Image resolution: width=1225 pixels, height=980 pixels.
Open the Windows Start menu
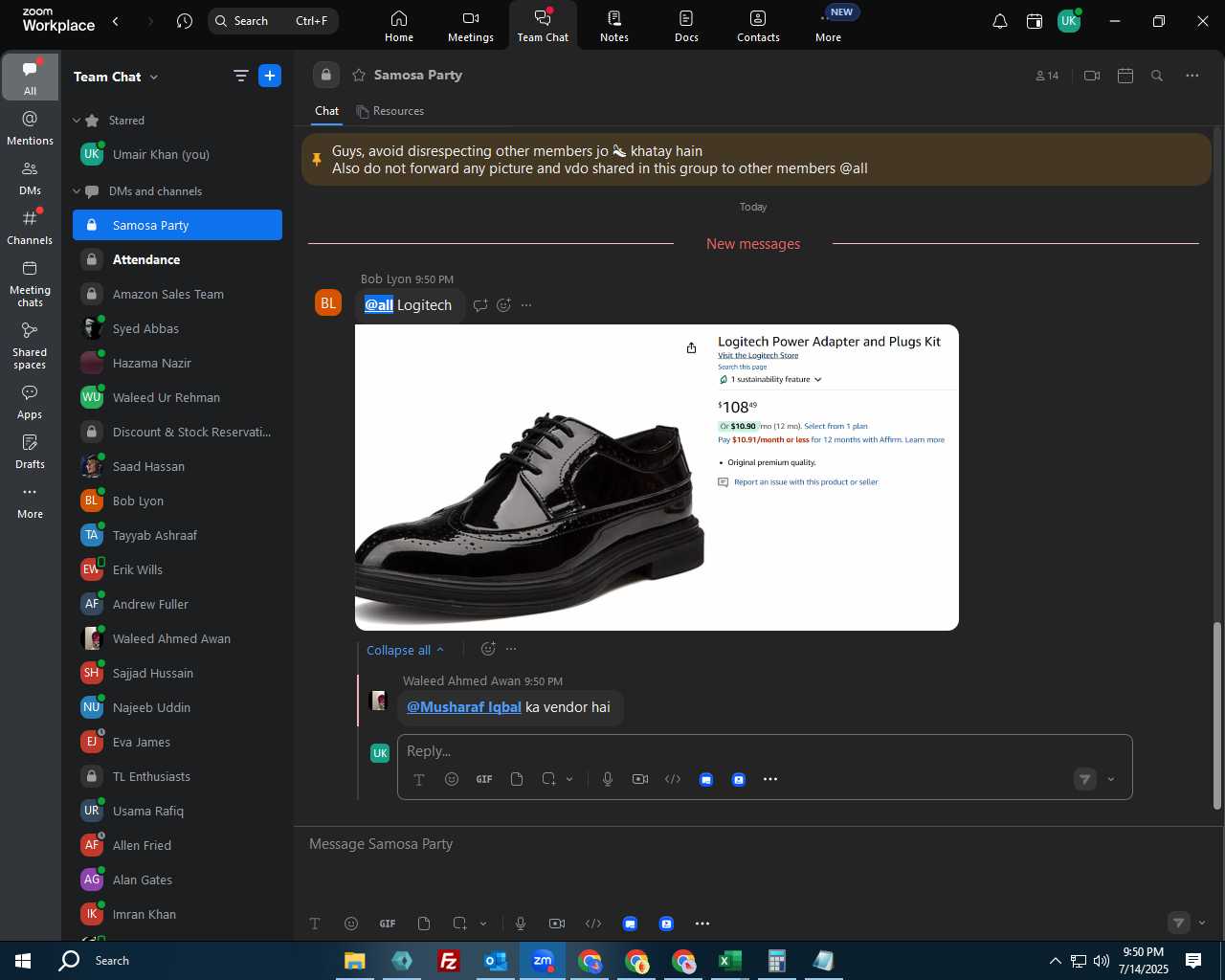tap(23, 961)
